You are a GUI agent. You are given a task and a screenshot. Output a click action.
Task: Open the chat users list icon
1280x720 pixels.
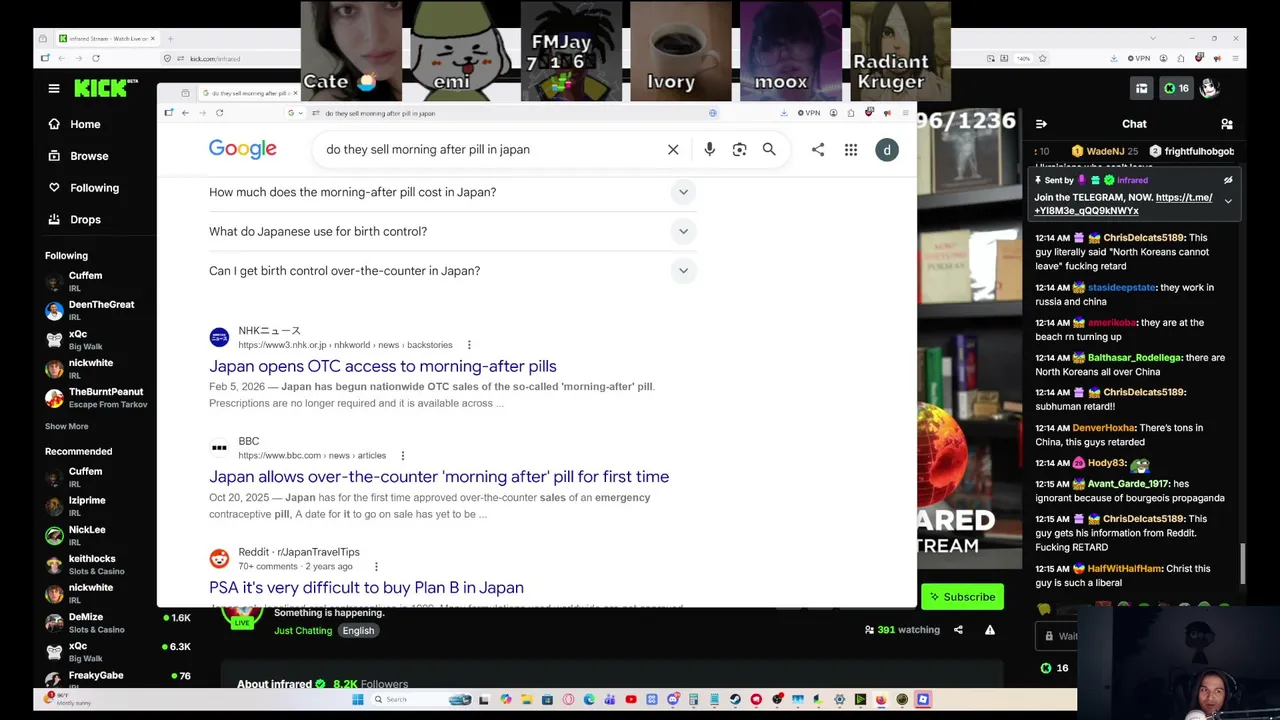[x=1227, y=124]
